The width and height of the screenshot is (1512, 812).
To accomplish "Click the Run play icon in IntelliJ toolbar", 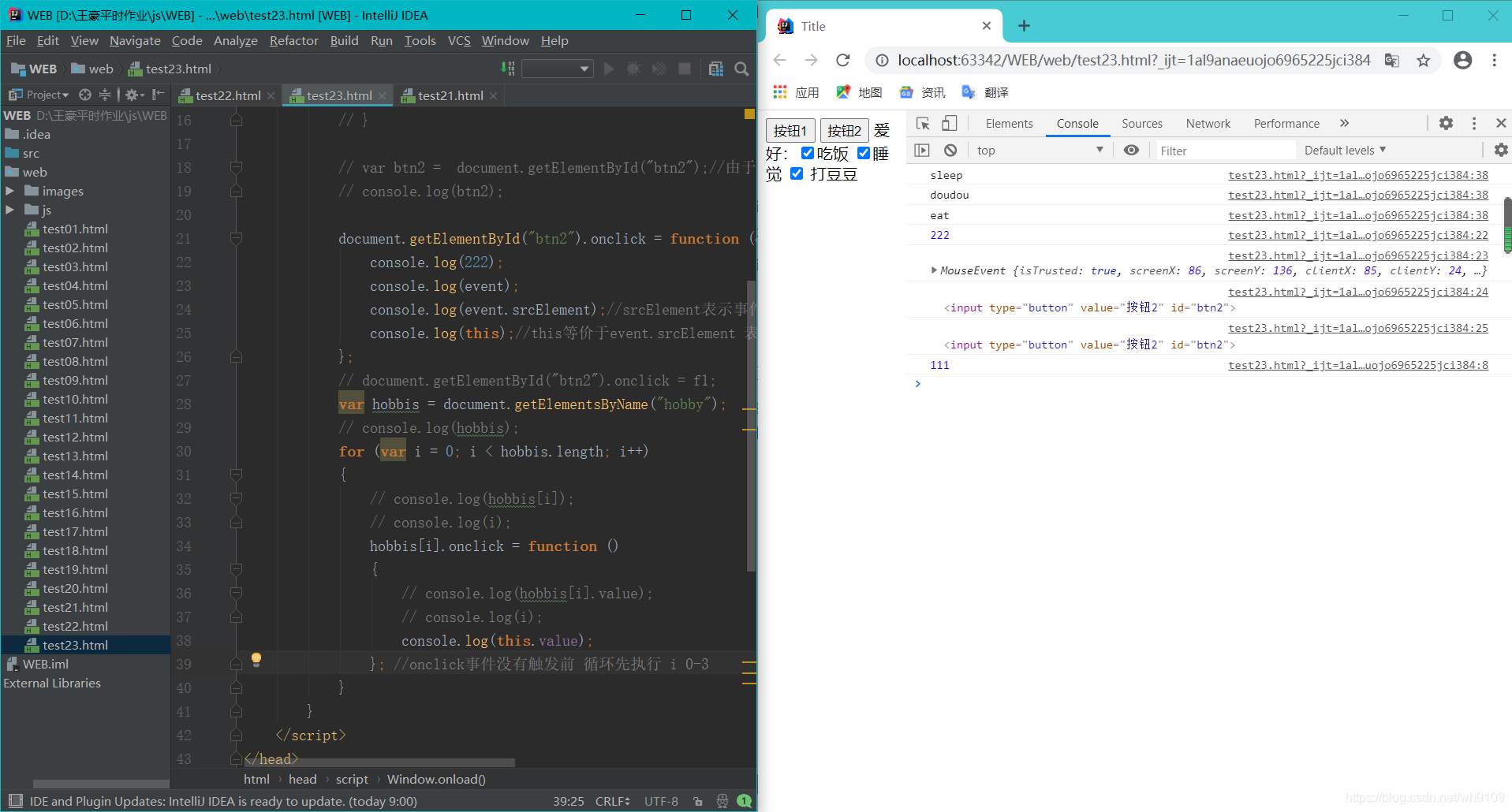I will [608, 69].
